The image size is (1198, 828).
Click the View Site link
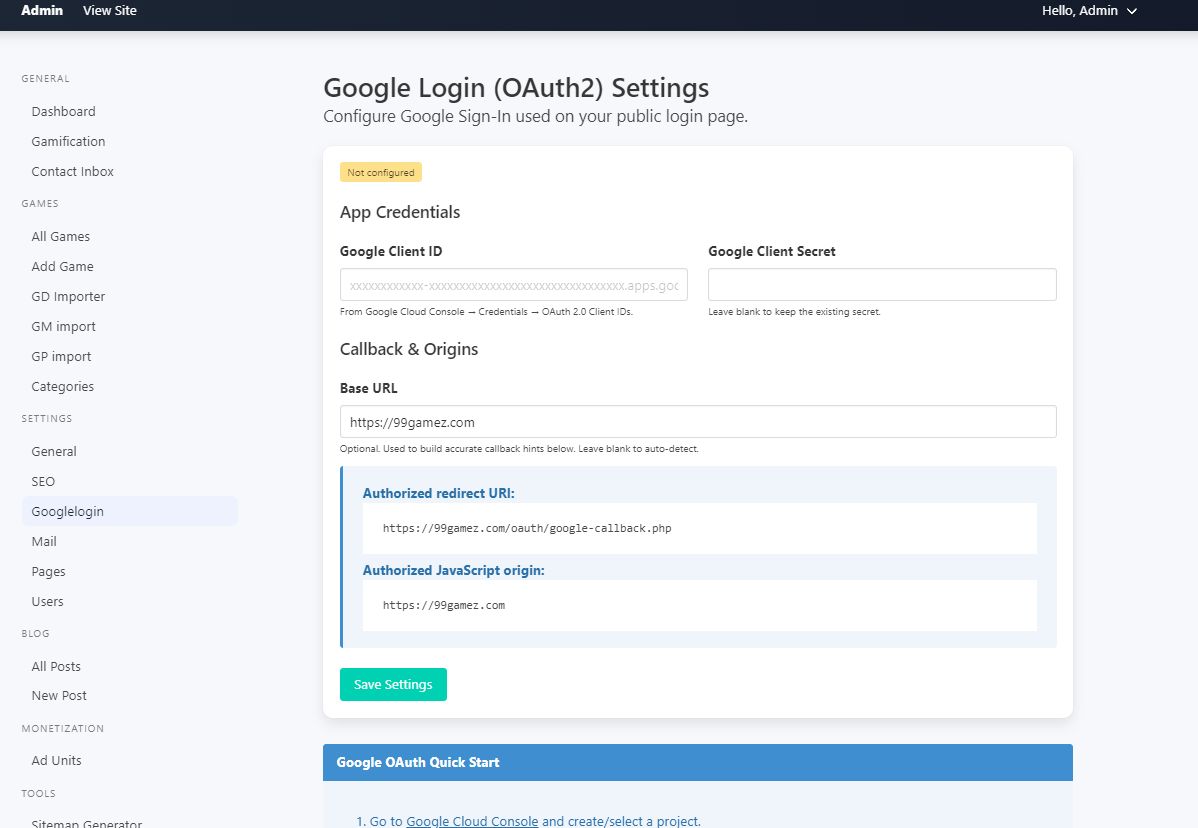point(110,11)
